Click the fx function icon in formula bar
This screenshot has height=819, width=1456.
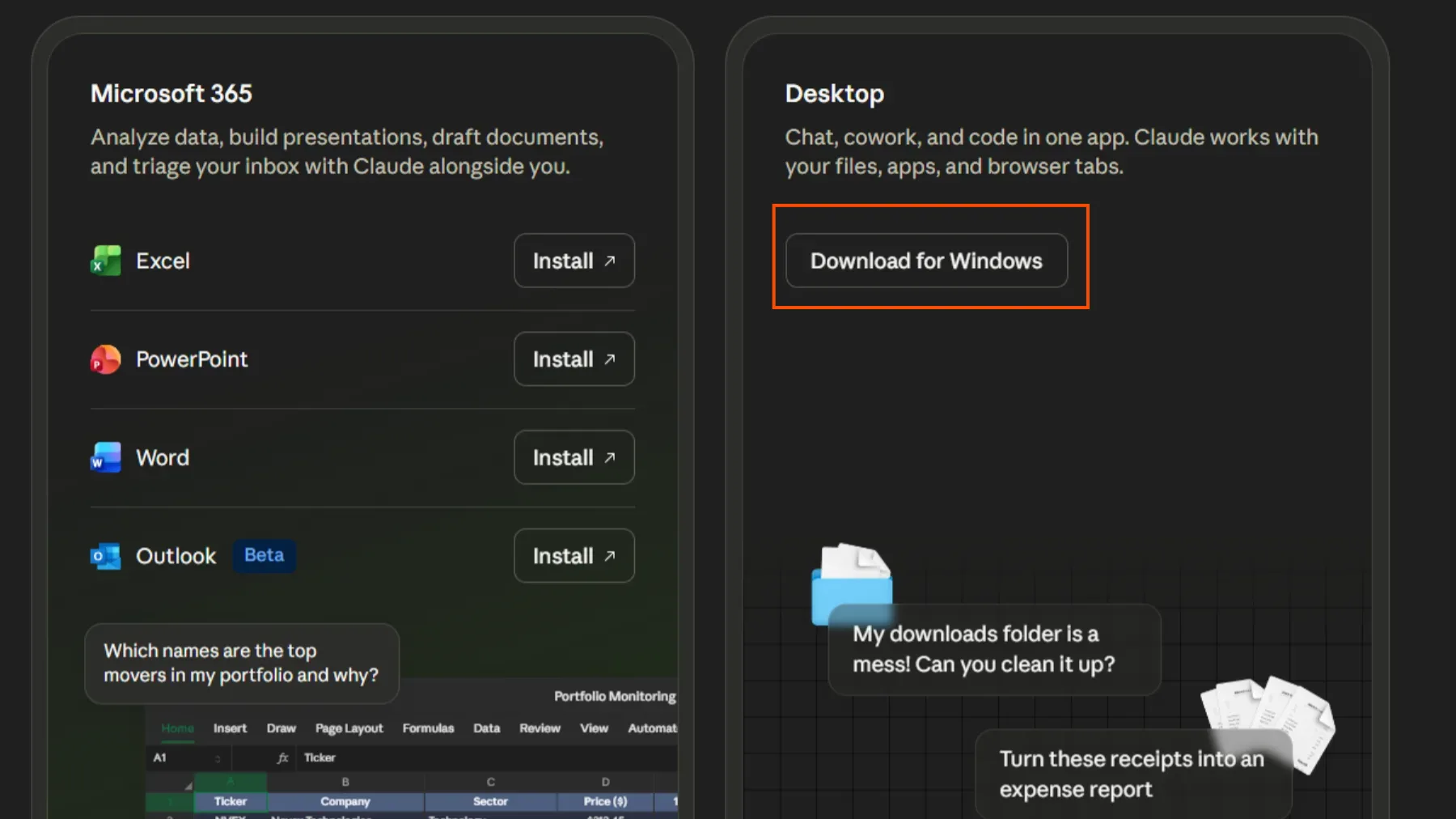coord(282,757)
